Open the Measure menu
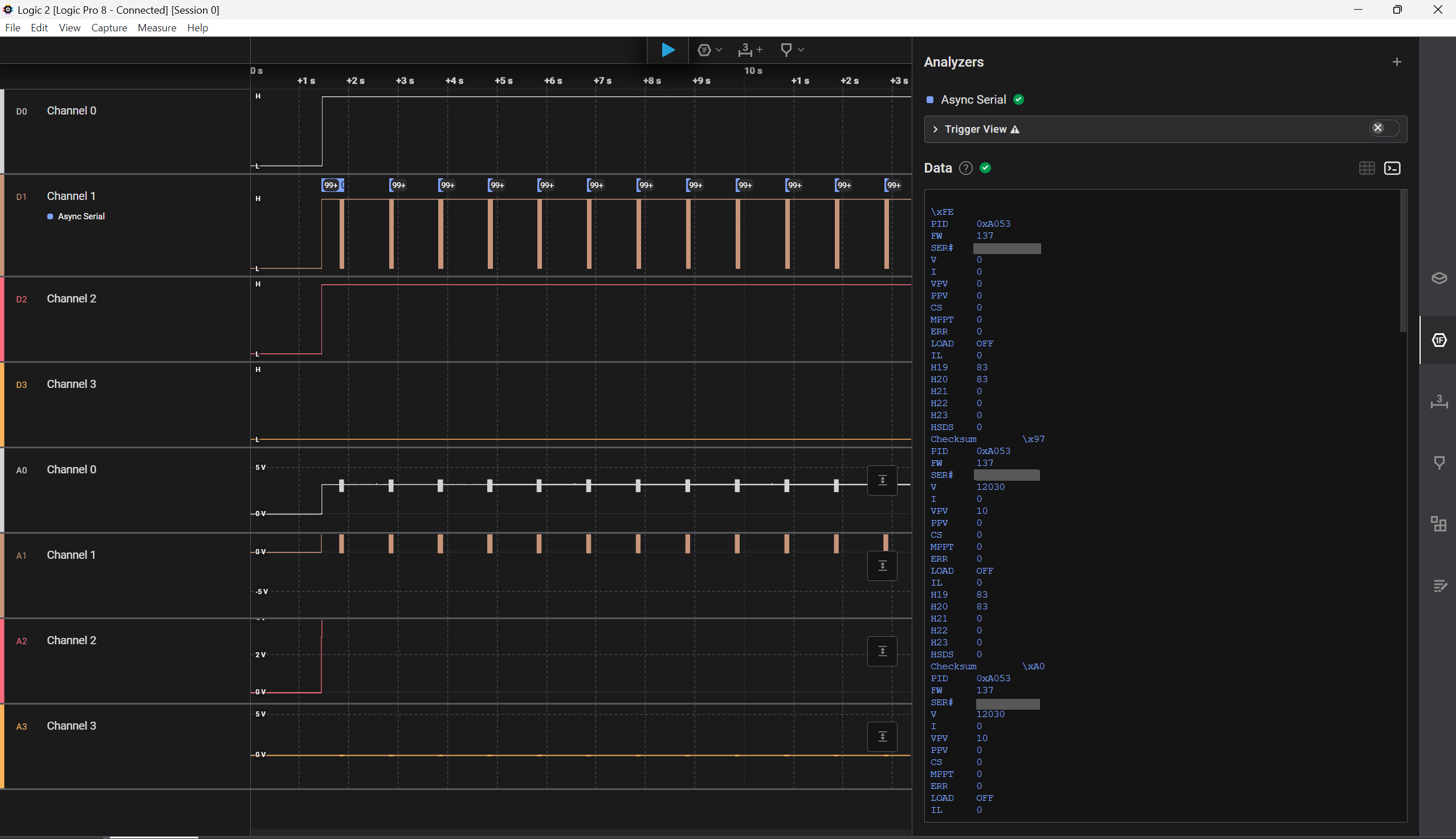Image resolution: width=1456 pixels, height=839 pixels. [157, 28]
